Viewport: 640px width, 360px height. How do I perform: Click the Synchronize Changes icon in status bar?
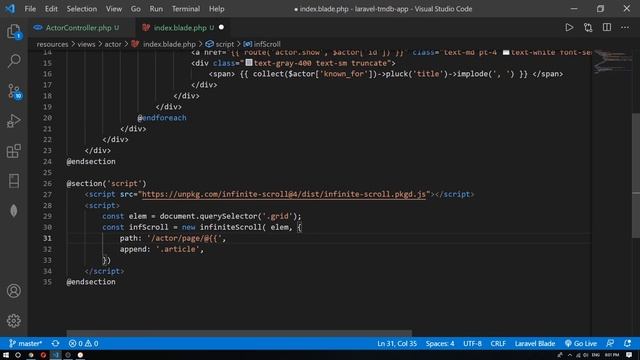55,344
